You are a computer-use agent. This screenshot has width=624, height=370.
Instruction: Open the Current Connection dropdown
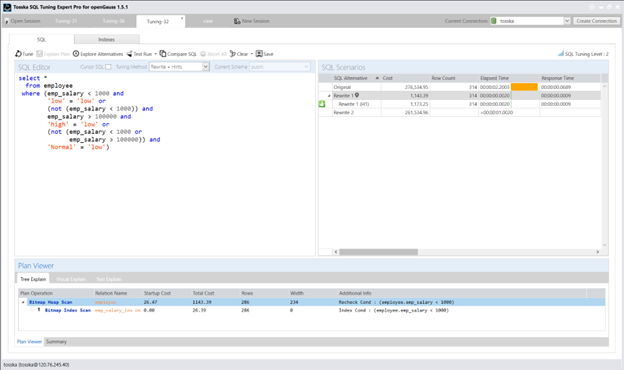[567, 21]
